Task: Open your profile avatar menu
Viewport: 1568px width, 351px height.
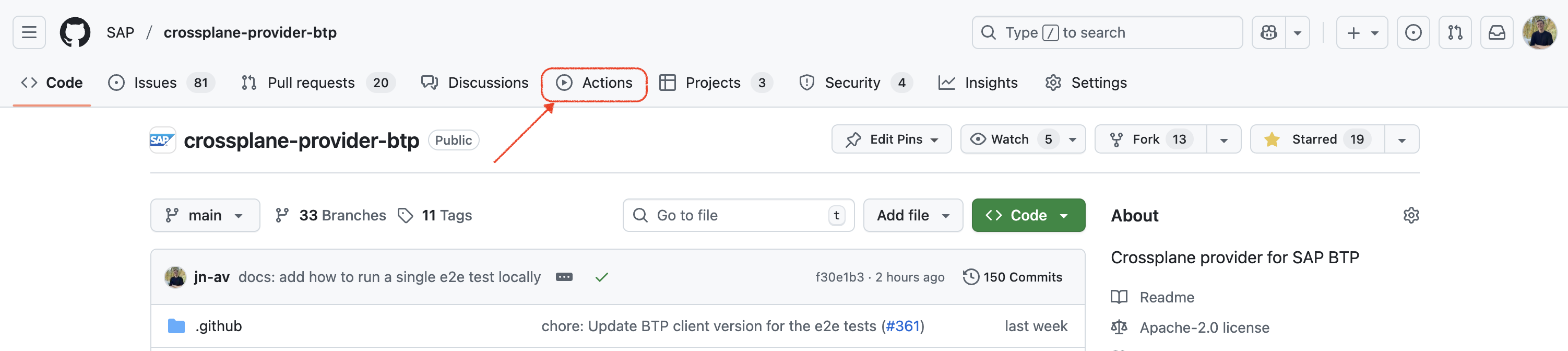Action: [x=1541, y=32]
